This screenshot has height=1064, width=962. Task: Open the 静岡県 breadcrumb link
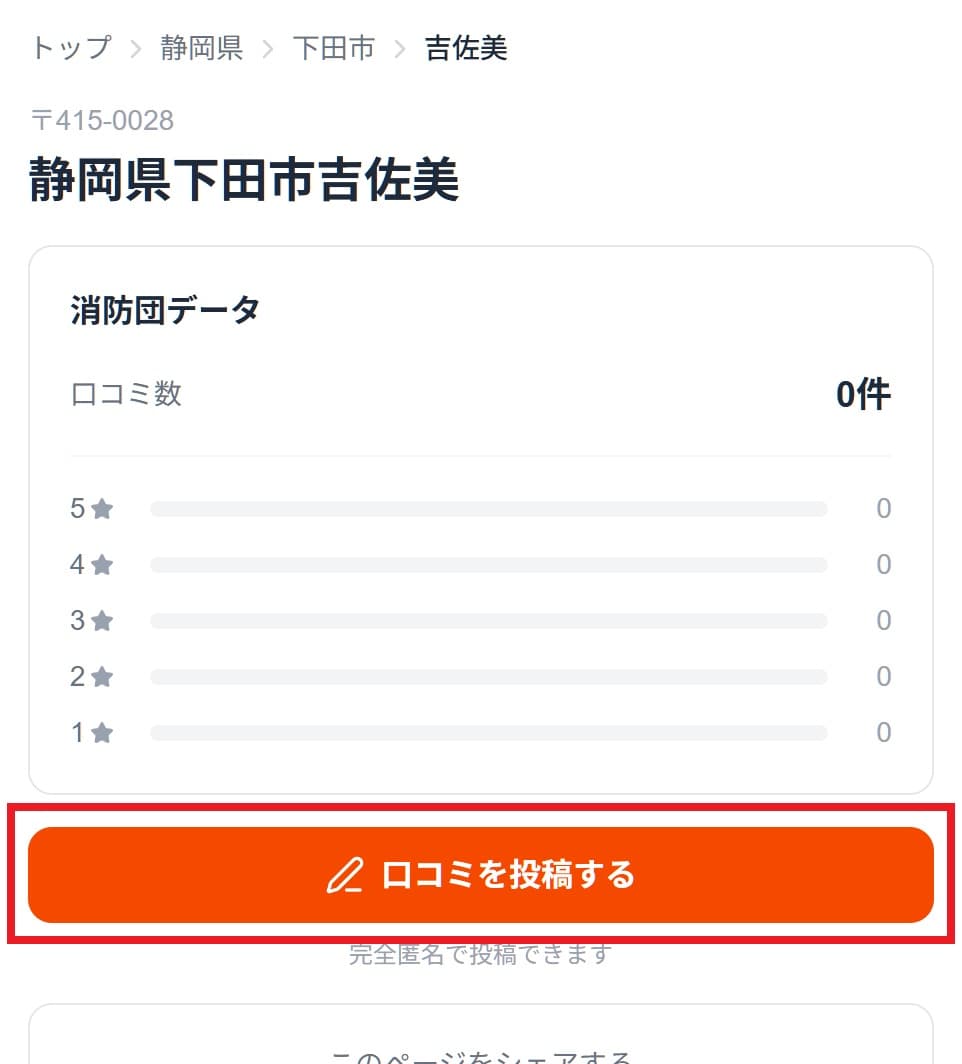click(199, 47)
